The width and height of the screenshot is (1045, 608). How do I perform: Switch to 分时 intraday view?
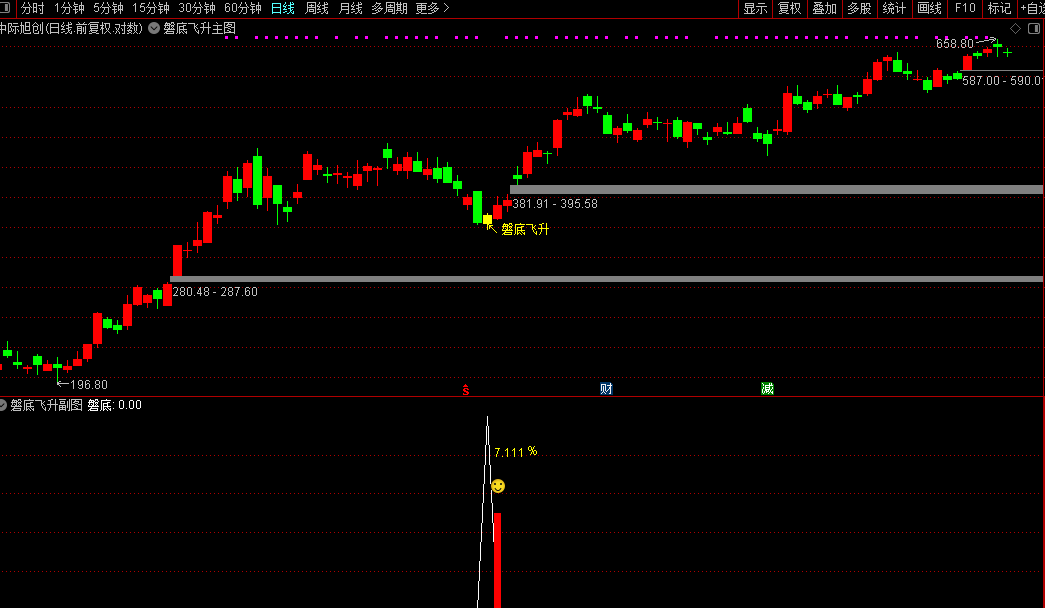[x=33, y=8]
